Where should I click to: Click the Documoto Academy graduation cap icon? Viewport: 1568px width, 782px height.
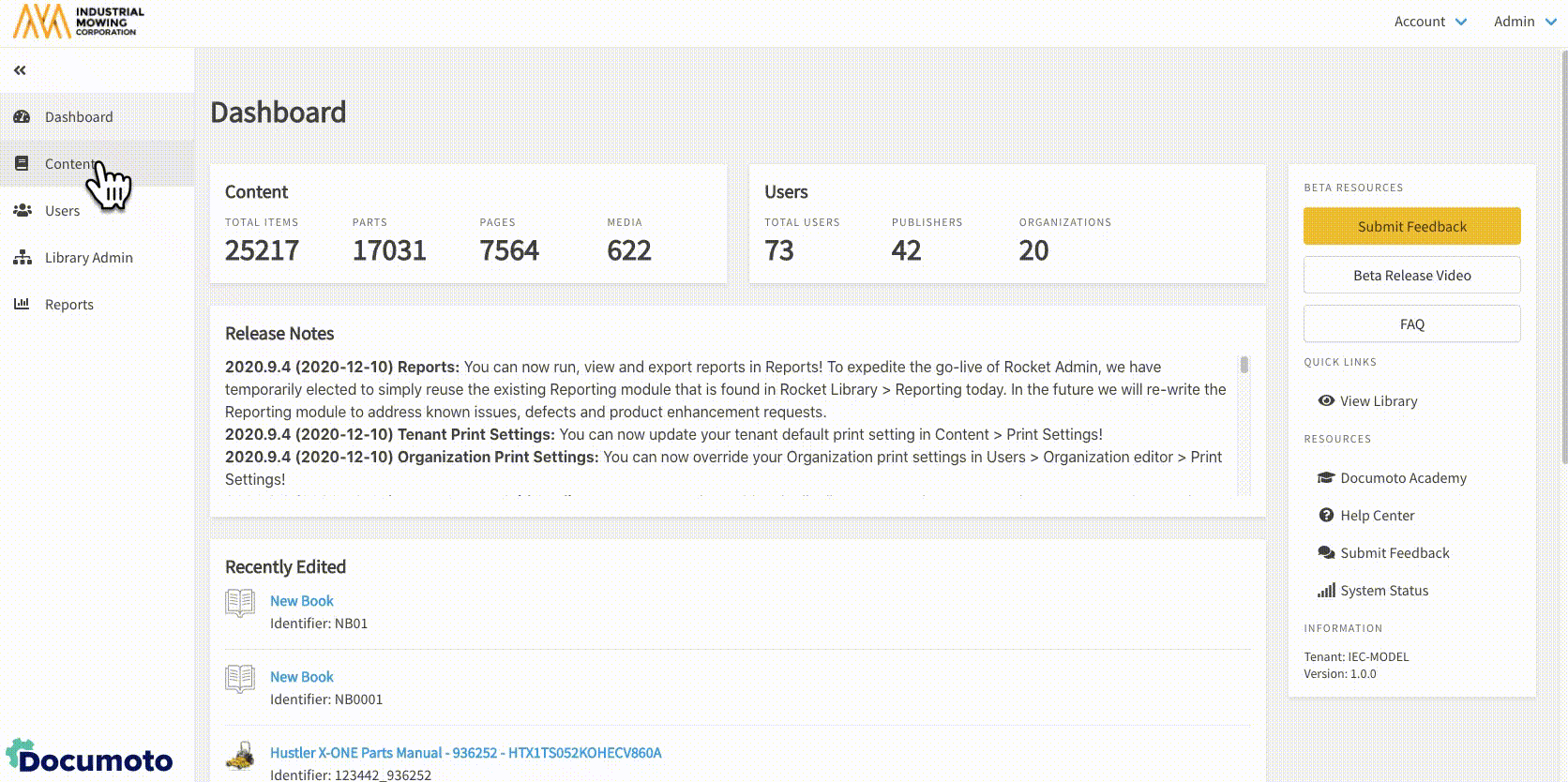click(1326, 477)
